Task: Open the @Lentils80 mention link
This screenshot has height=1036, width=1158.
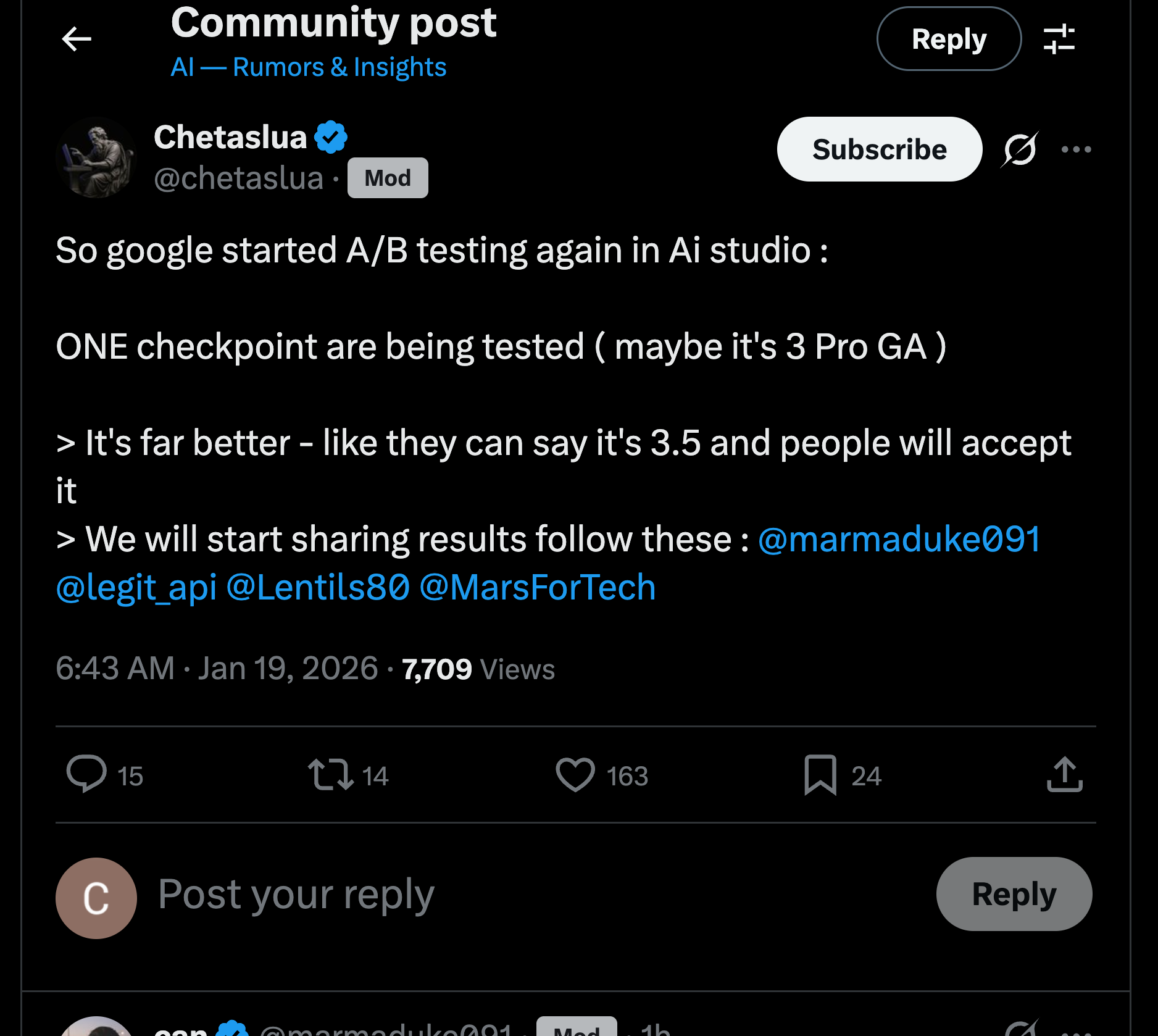Action: click(x=318, y=587)
